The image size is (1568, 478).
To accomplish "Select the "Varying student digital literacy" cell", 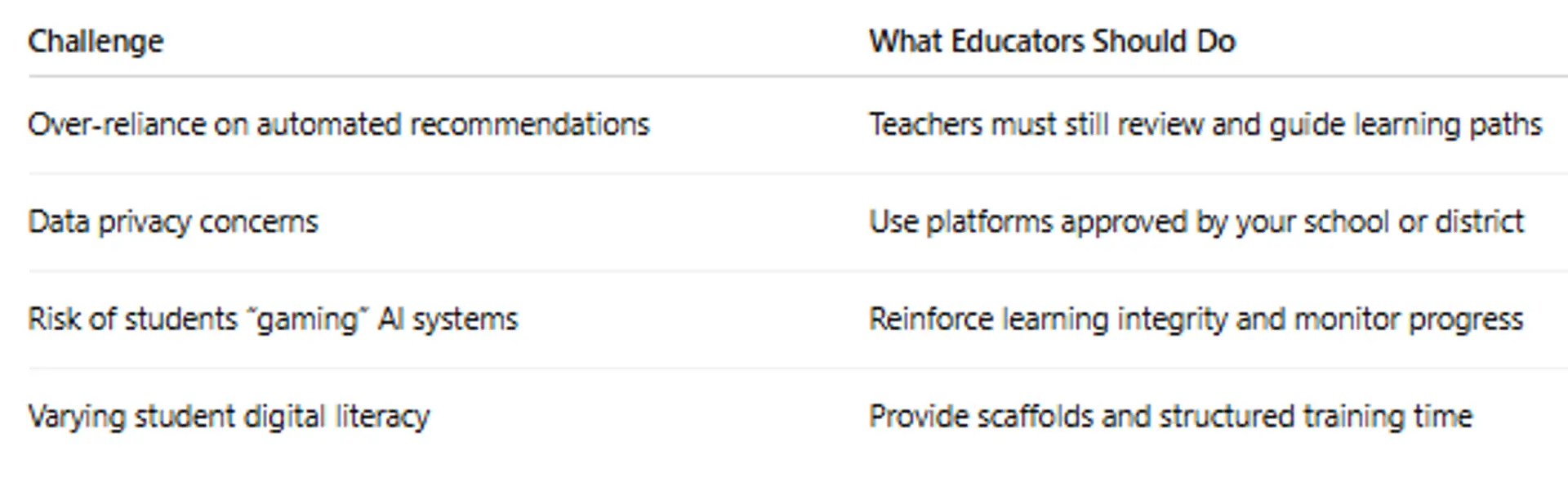I will tap(229, 417).
